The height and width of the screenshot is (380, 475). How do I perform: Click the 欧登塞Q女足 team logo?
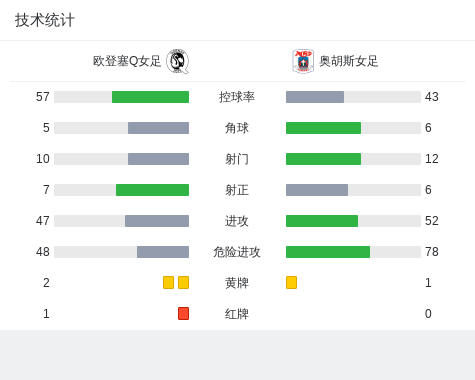[x=178, y=61]
